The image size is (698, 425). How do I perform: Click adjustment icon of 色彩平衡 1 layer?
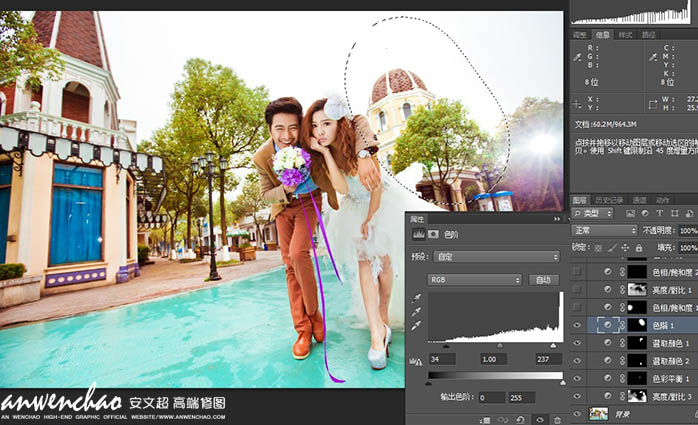click(x=608, y=378)
